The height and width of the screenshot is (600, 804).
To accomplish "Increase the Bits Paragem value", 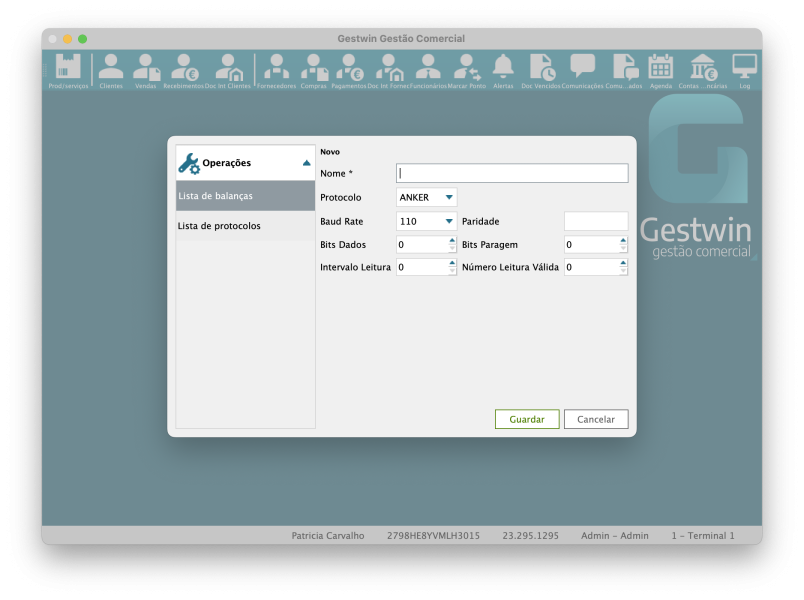I will click(x=623, y=240).
